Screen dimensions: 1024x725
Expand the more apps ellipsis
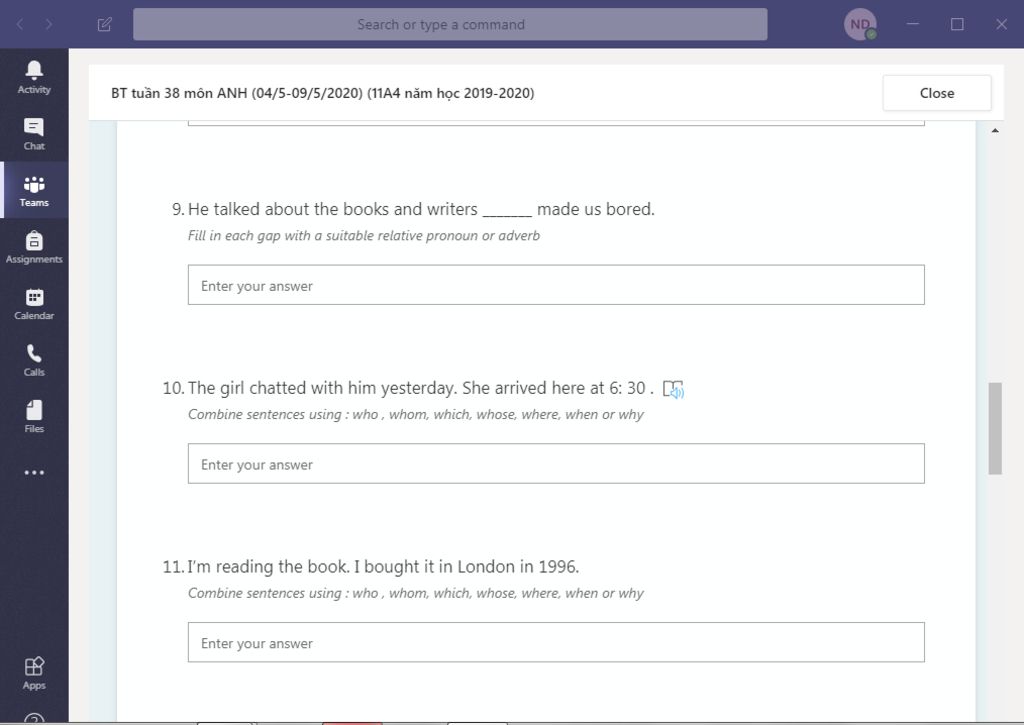coord(34,472)
